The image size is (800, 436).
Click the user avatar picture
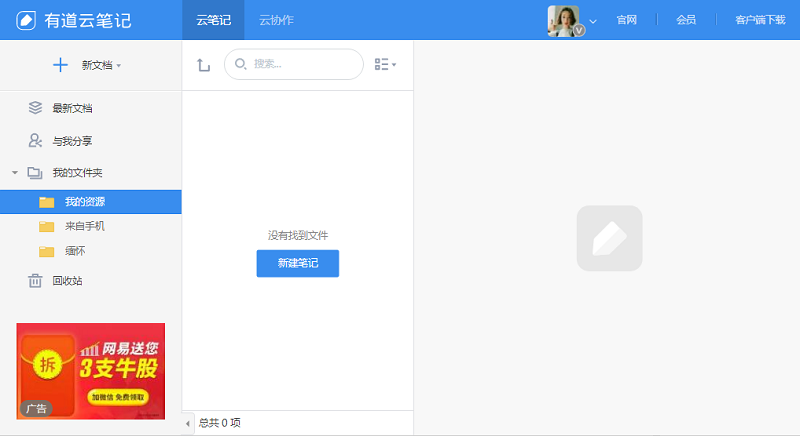(563, 20)
